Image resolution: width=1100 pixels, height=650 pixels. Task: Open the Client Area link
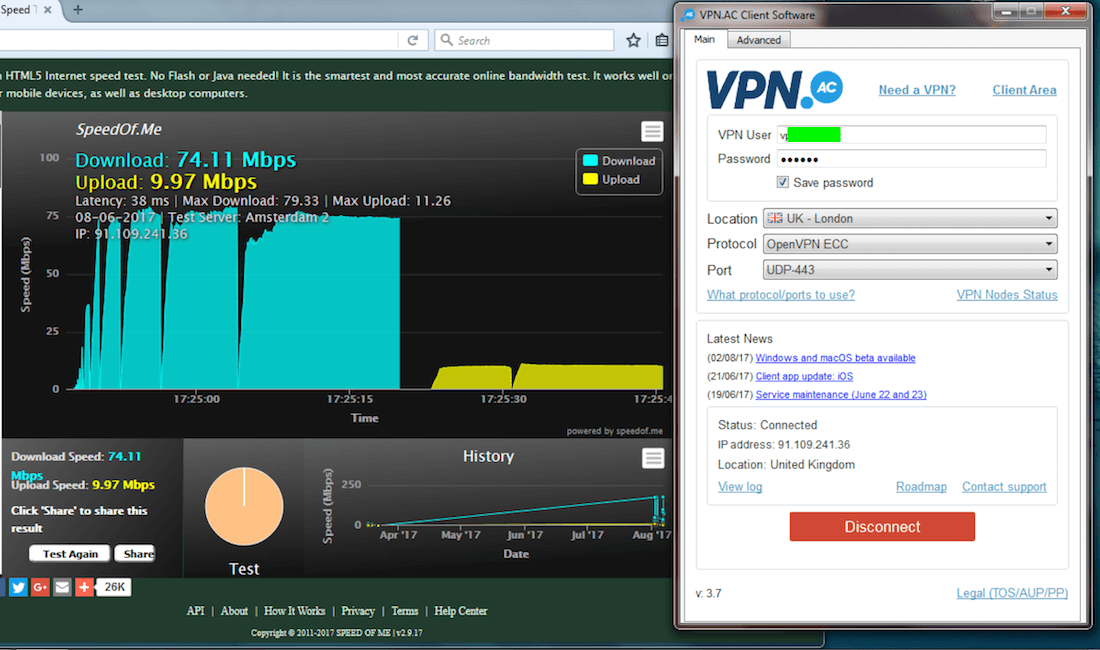click(1024, 90)
